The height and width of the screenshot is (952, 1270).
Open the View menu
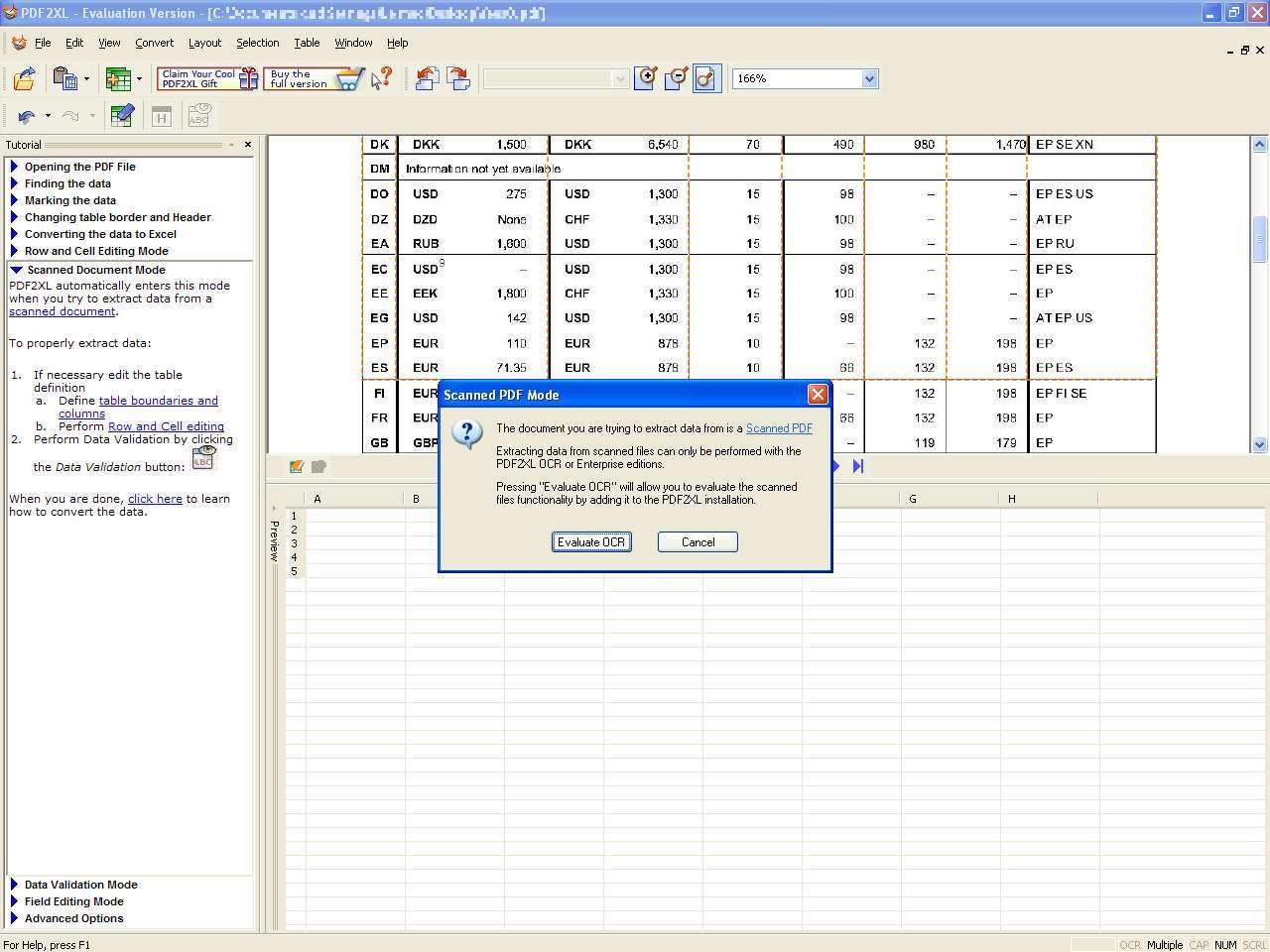[x=109, y=43]
